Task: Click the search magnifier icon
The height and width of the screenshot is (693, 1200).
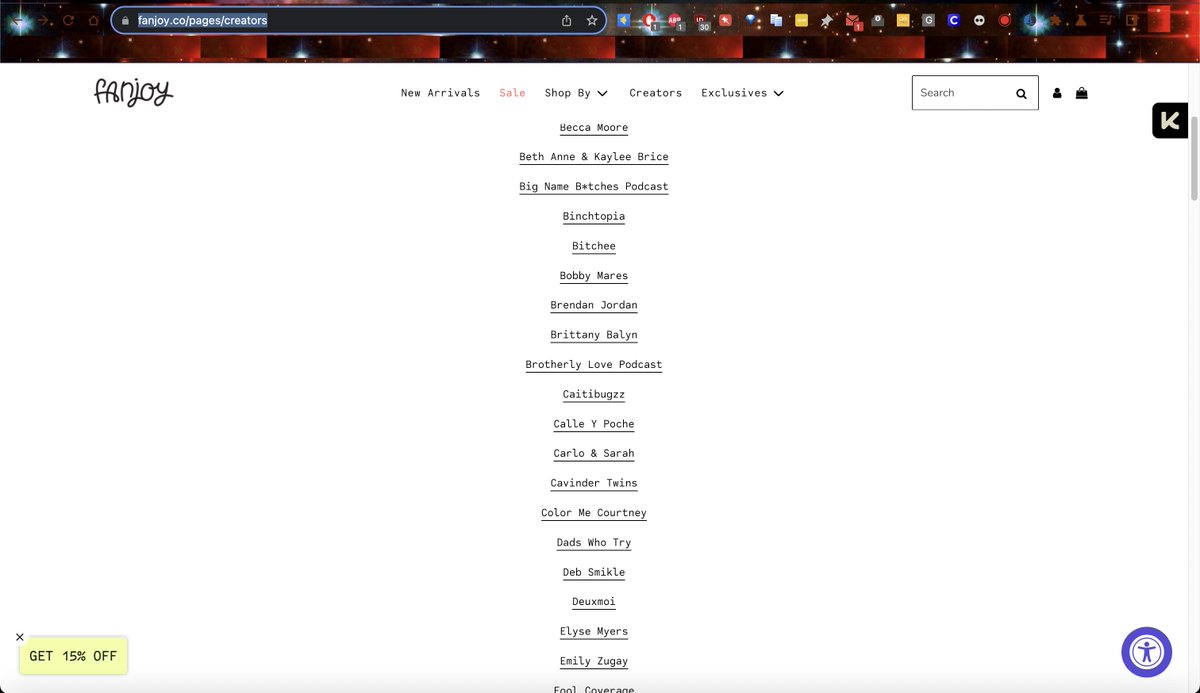Action: pyautogui.click(x=1021, y=93)
